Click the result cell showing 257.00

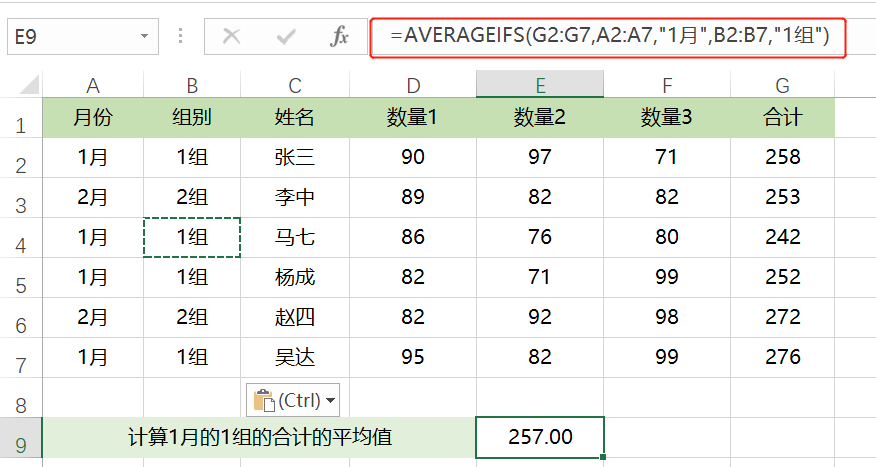pos(540,437)
